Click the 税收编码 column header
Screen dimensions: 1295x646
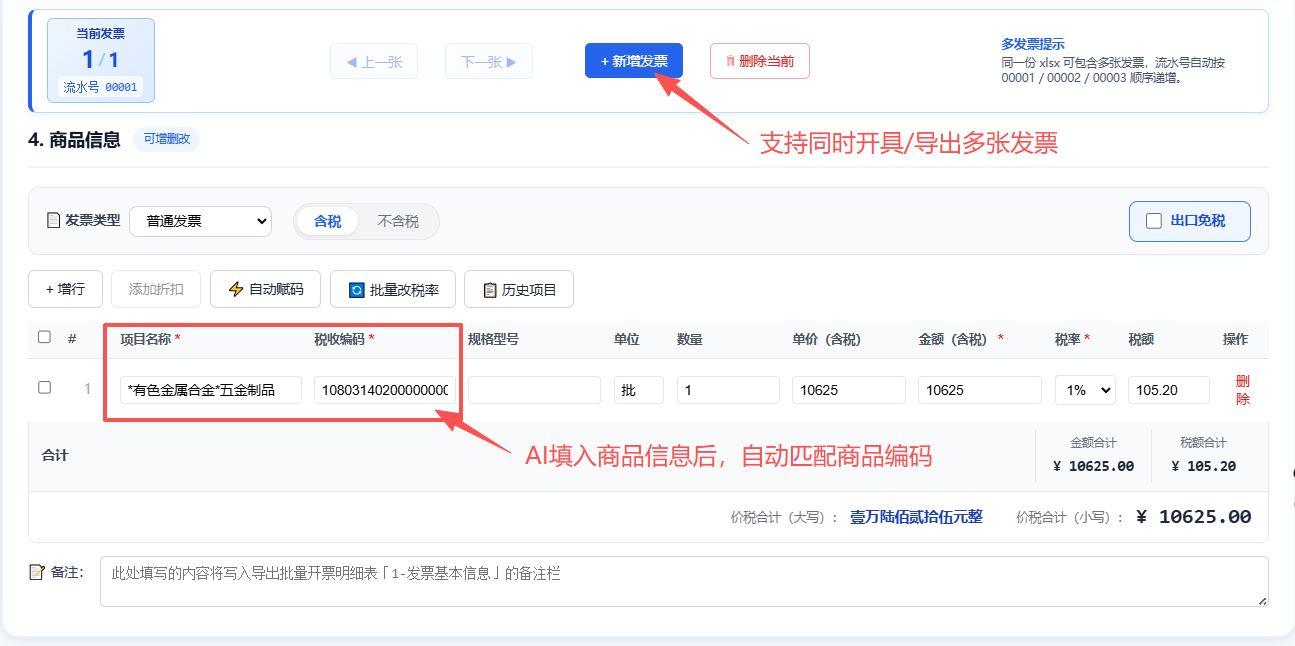[344, 339]
